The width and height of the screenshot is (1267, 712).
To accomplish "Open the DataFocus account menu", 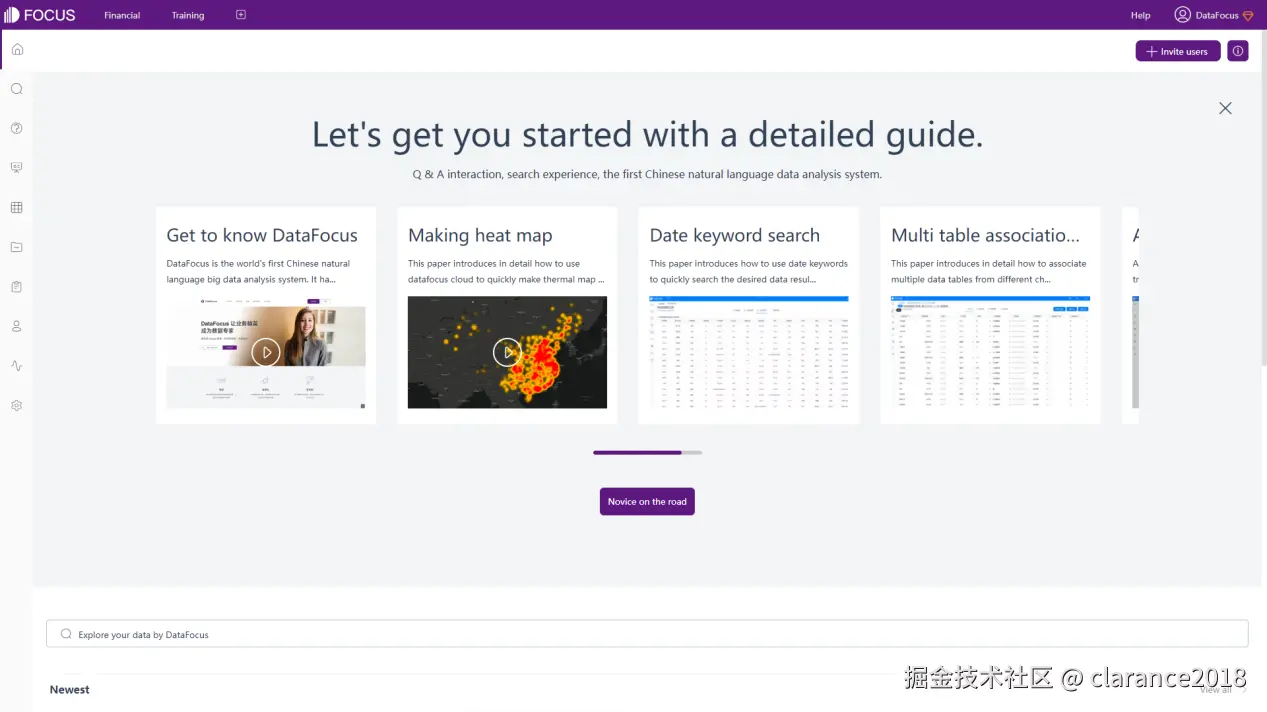I will [x=1217, y=16].
